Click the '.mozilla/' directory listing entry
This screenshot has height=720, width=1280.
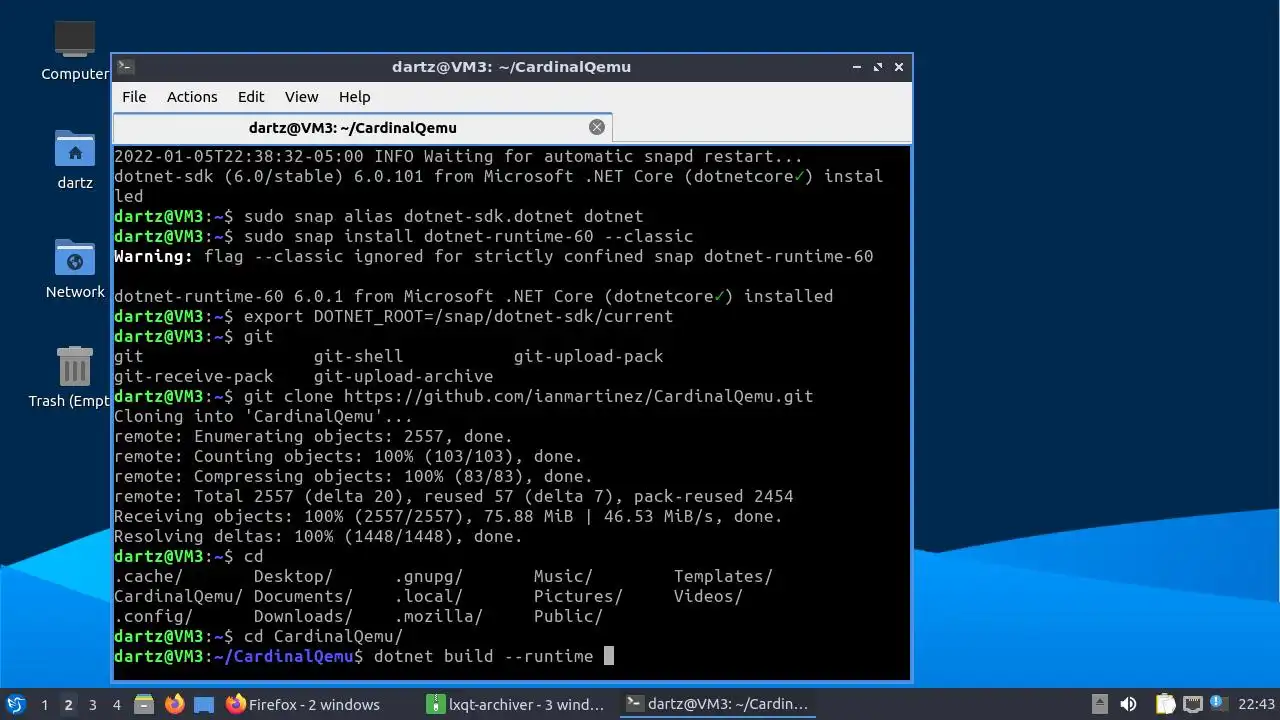click(438, 616)
